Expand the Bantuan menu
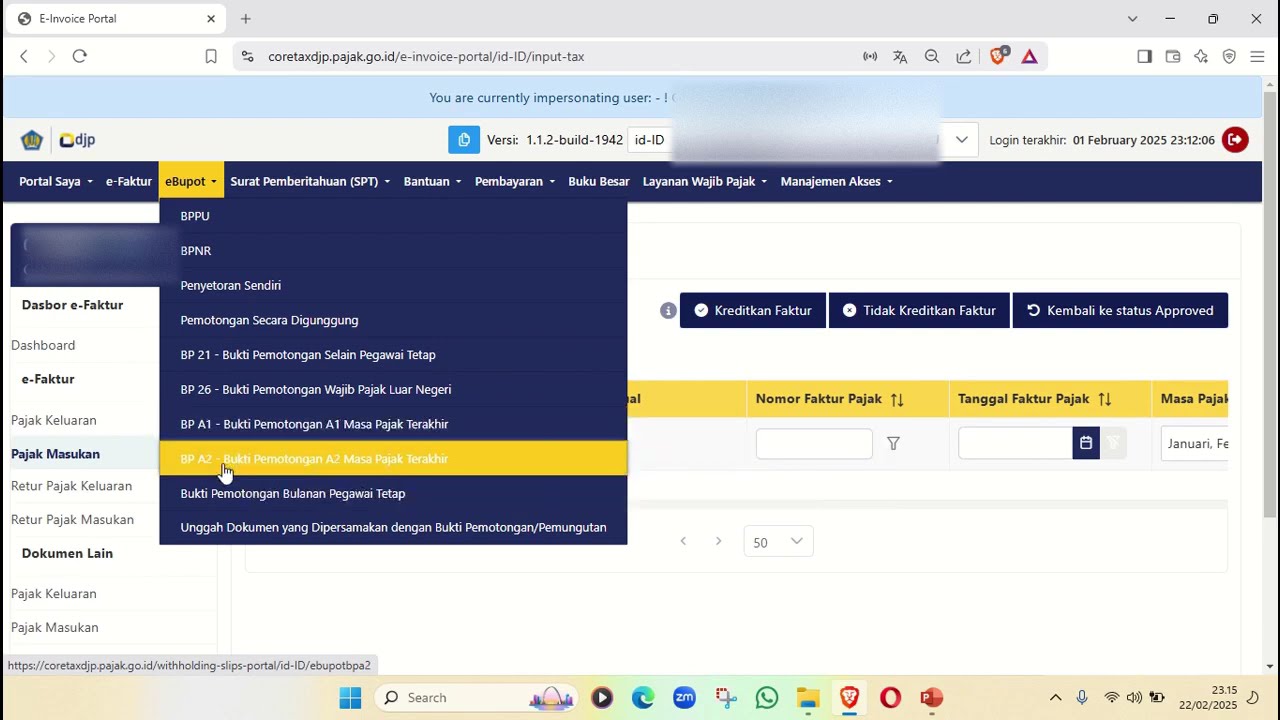Viewport: 1280px width, 720px height. click(x=433, y=181)
